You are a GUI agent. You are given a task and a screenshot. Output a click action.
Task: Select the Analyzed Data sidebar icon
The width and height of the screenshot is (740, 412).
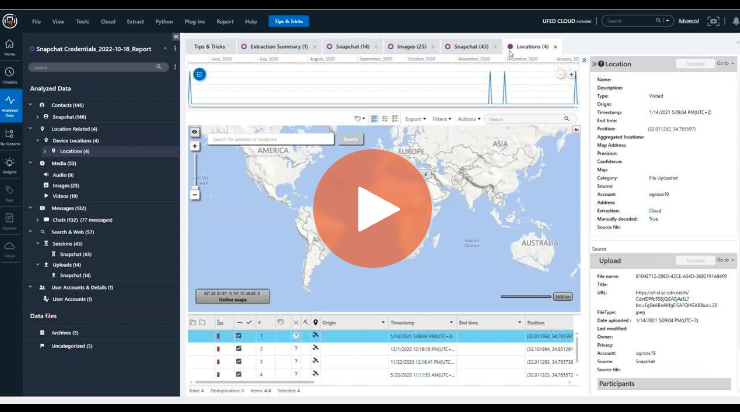click(10, 106)
